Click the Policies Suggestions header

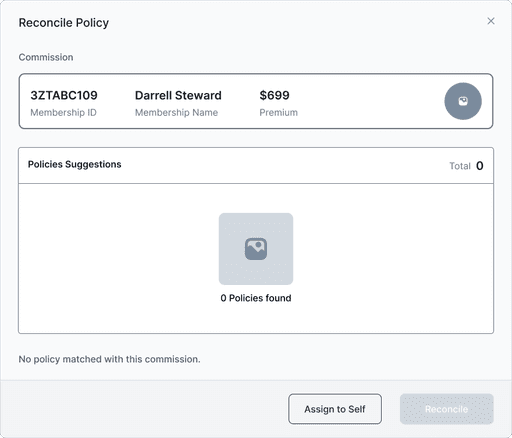click(x=74, y=164)
